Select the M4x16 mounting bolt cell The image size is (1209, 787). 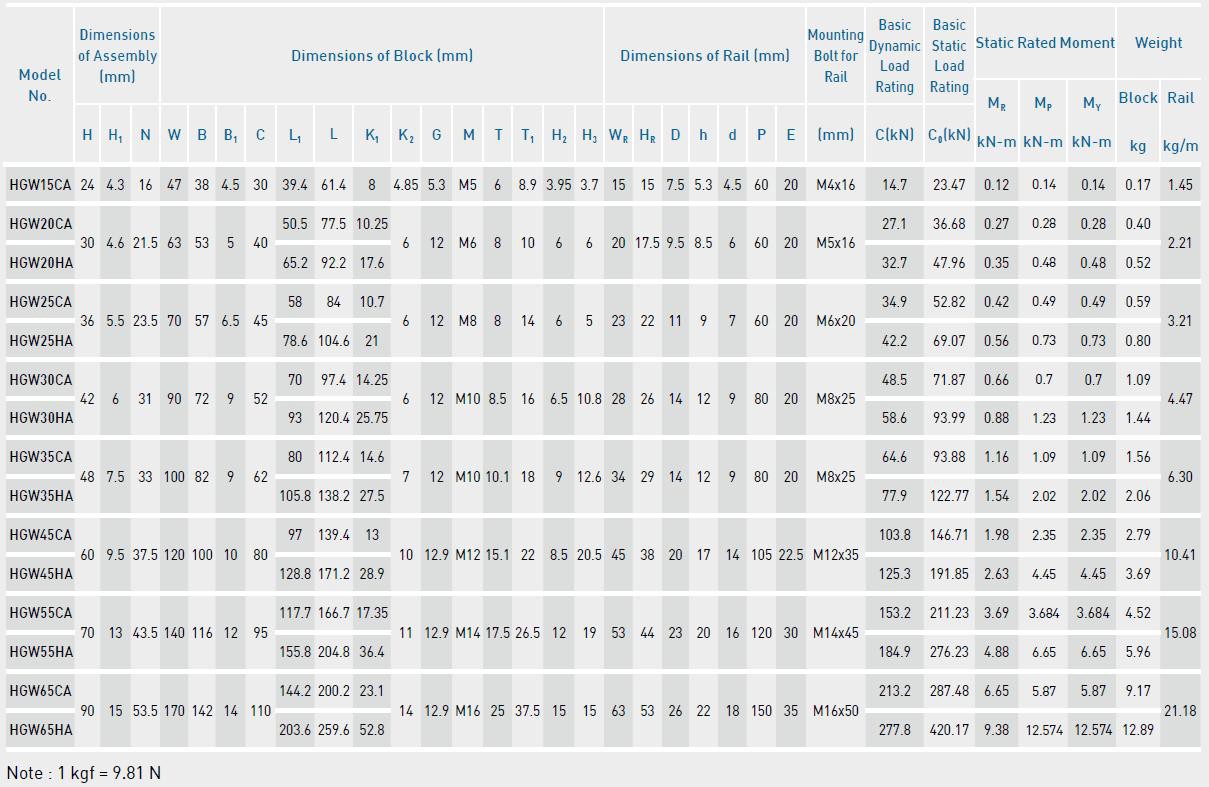pyautogui.click(x=835, y=185)
